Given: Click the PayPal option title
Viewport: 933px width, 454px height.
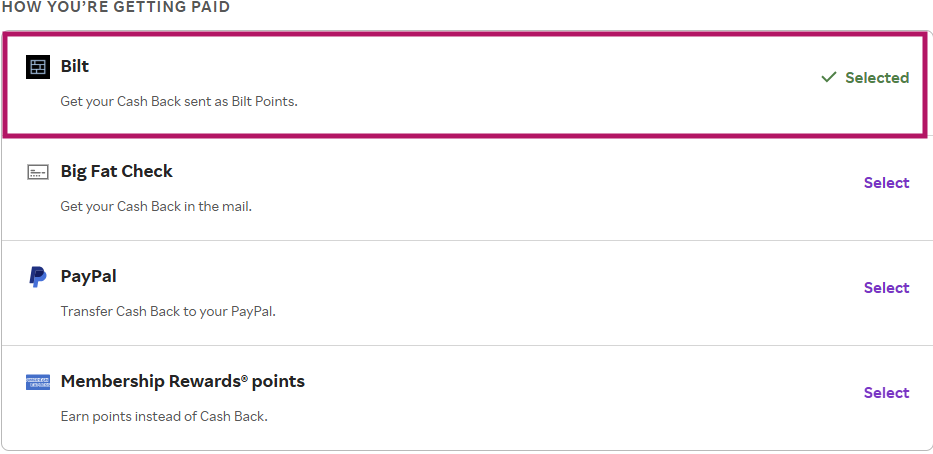Looking at the screenshot, I should point(89,277).
